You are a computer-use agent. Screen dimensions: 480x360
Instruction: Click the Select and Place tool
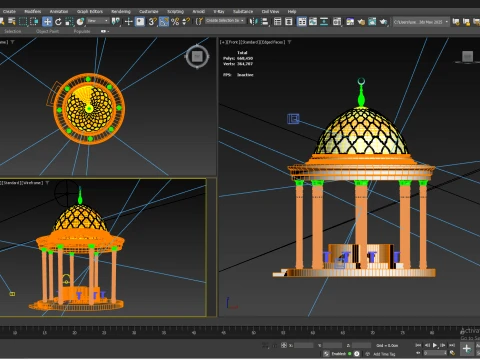80,22
